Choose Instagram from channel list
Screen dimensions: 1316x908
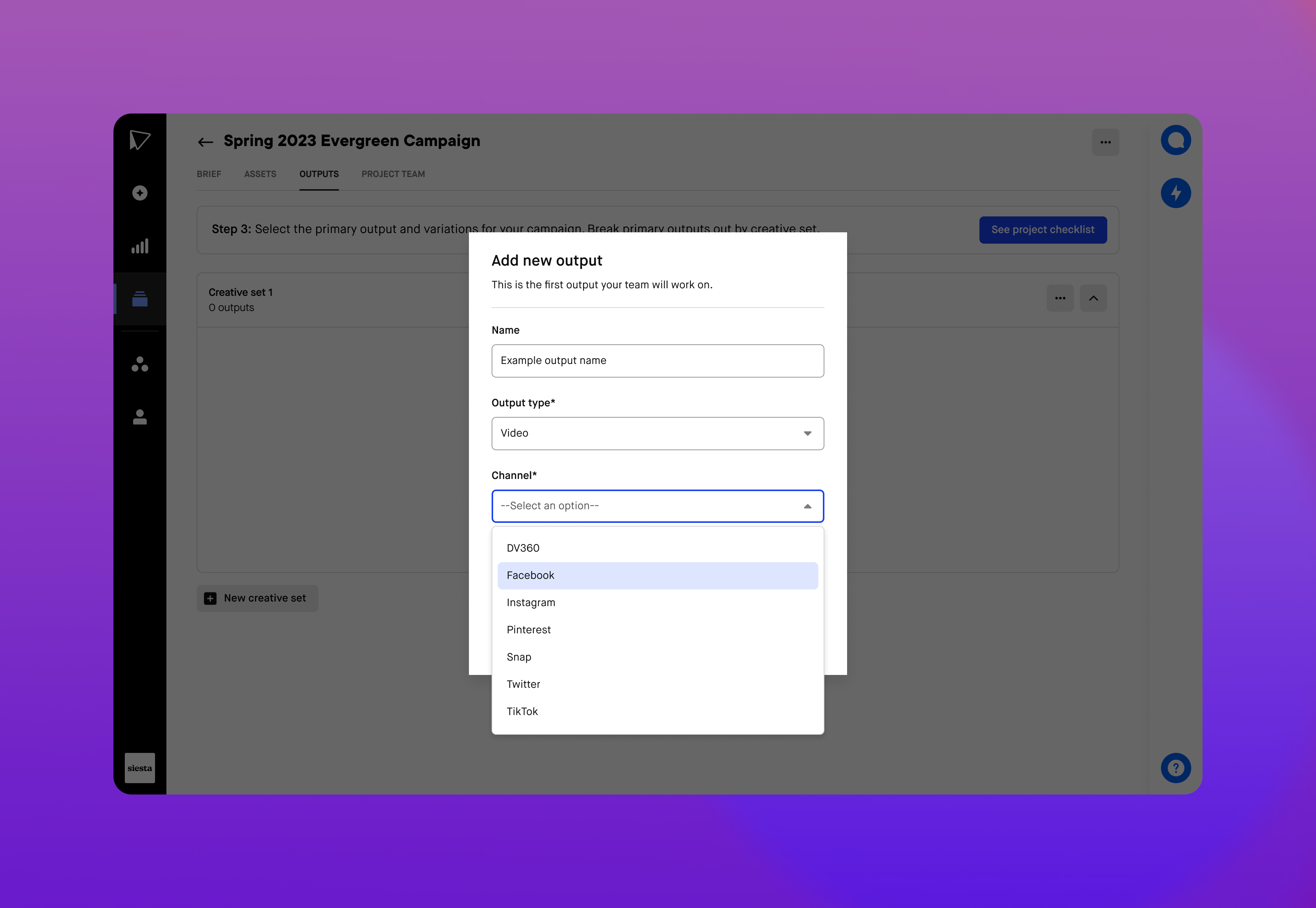click(657, 602)
